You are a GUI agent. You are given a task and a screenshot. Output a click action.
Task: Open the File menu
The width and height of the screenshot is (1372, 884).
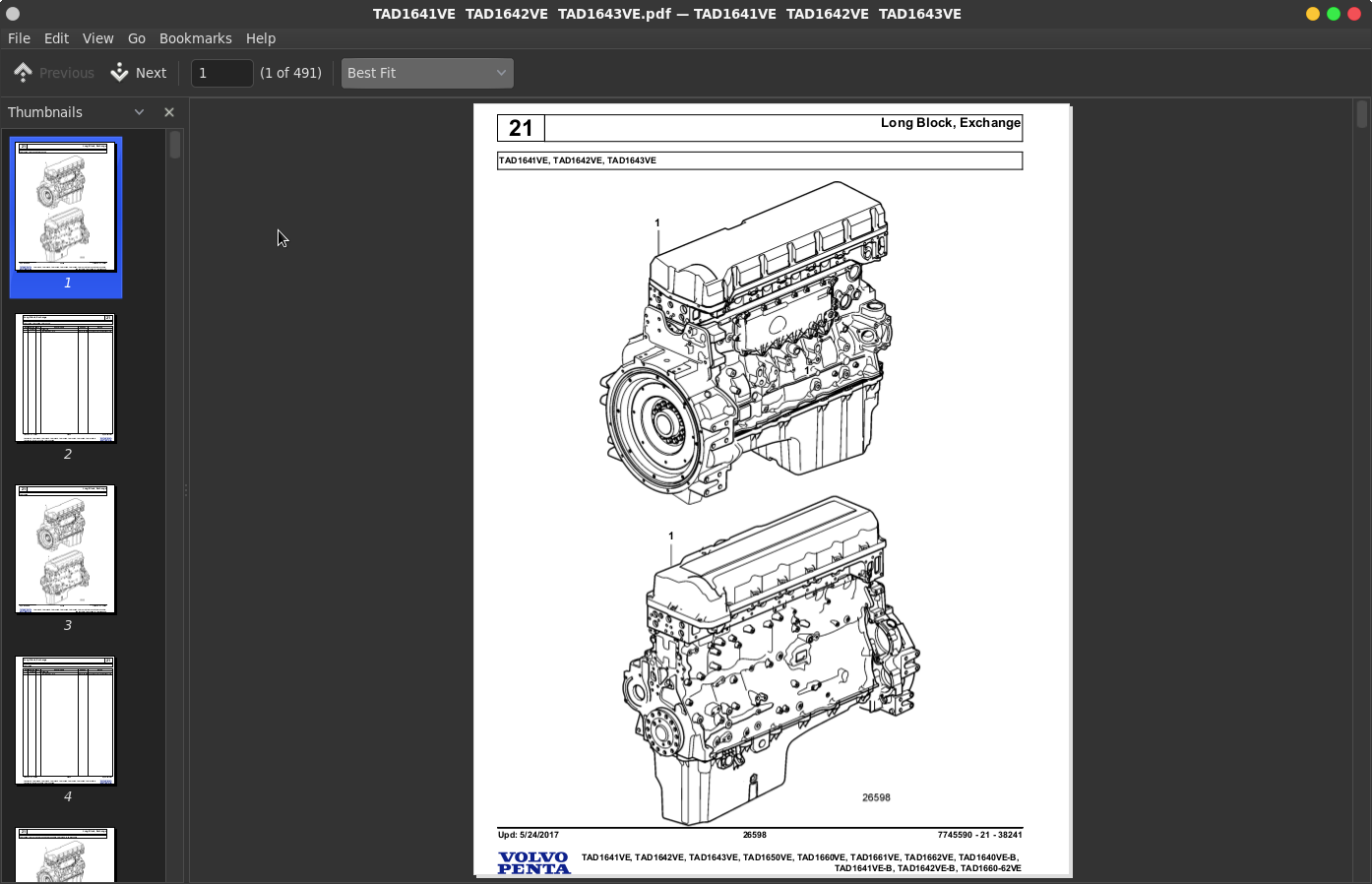(x=19, y=38)
